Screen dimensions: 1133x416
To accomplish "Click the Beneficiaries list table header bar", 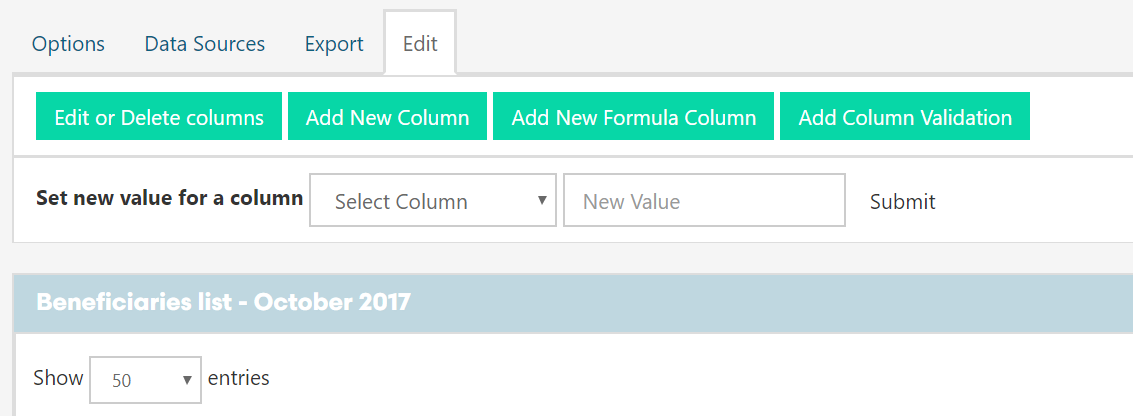I will pos(572,302).
